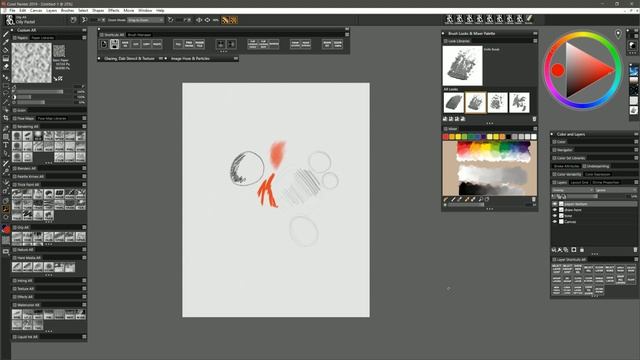Select the Mixer zoom magnifier icon
Viewport: 640px width, 360px height.
[480, 199]
